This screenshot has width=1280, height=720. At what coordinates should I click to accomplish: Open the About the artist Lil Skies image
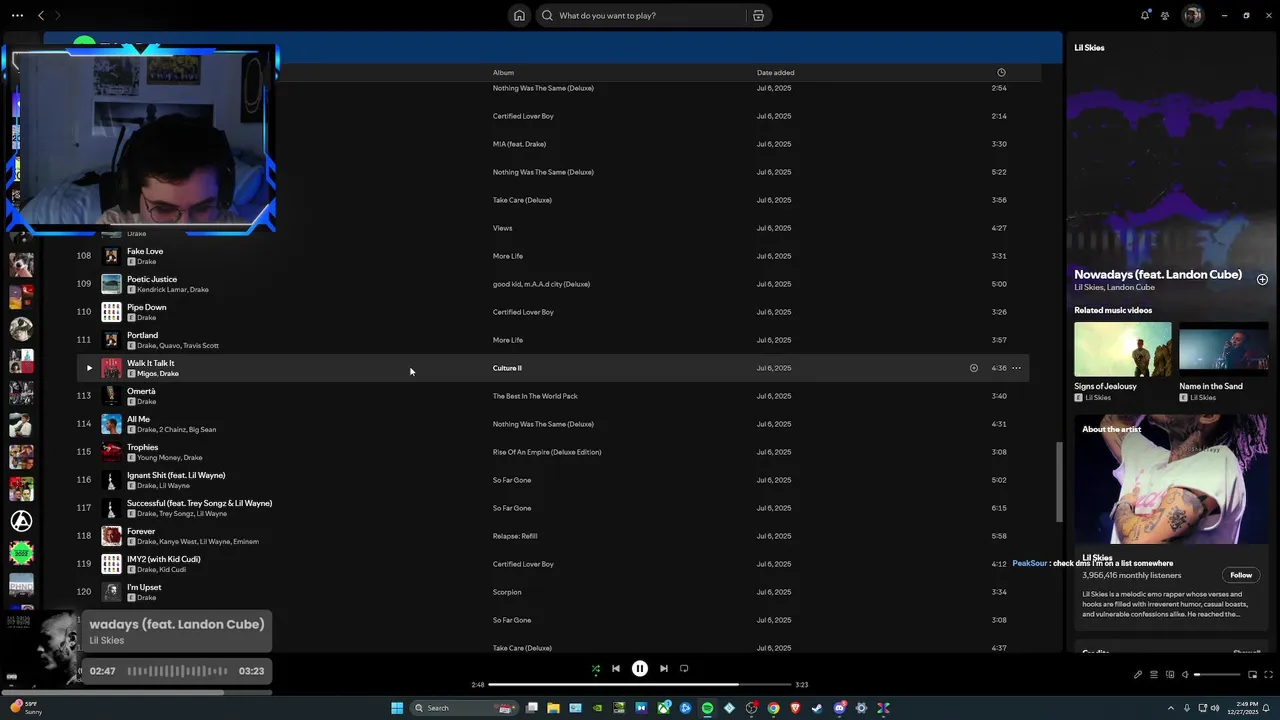1171,479
